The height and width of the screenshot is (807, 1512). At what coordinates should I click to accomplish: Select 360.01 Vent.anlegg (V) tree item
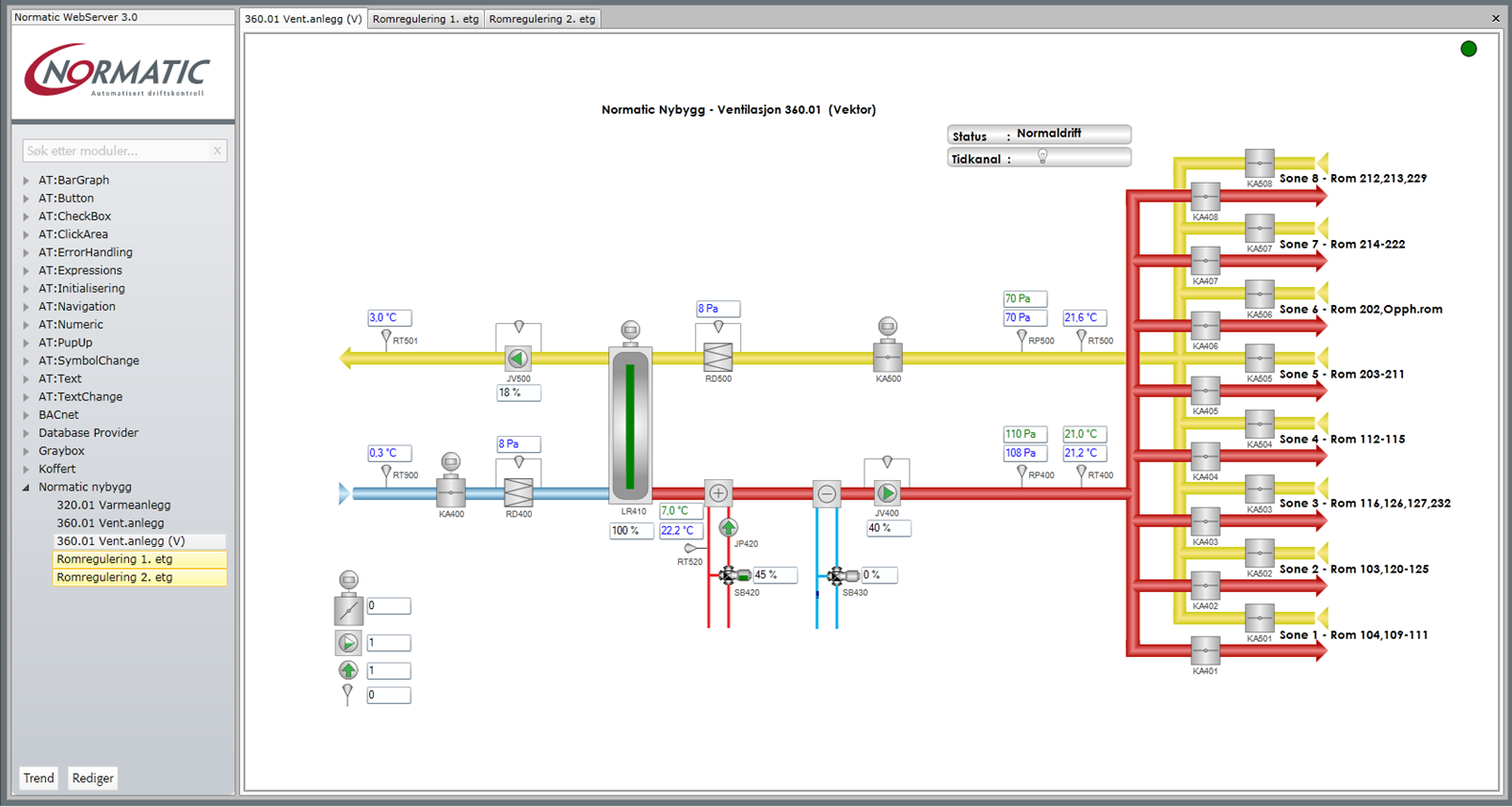pos(140,541)
